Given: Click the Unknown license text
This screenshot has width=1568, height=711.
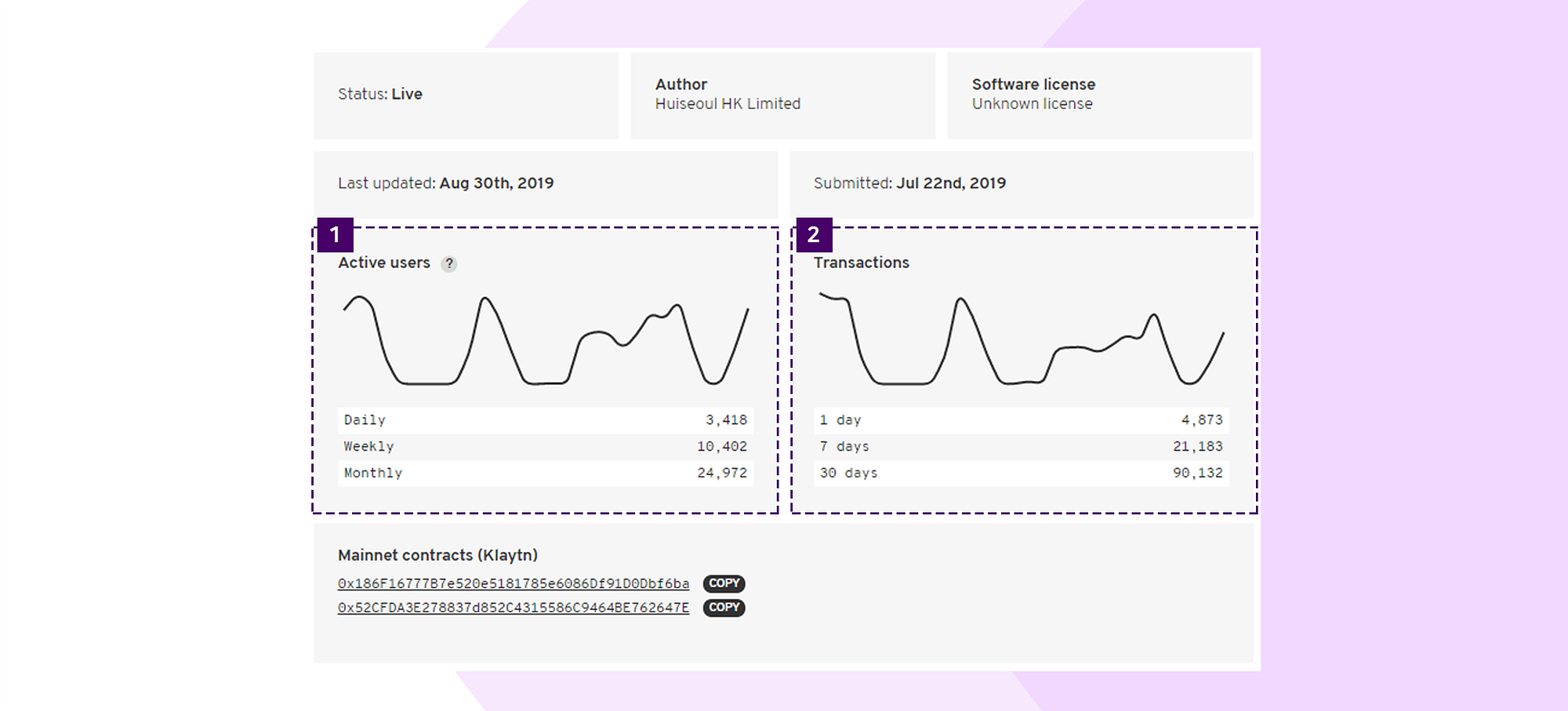Looking at the screenshot, I should pyautogui.click(x=1032, y=103).
